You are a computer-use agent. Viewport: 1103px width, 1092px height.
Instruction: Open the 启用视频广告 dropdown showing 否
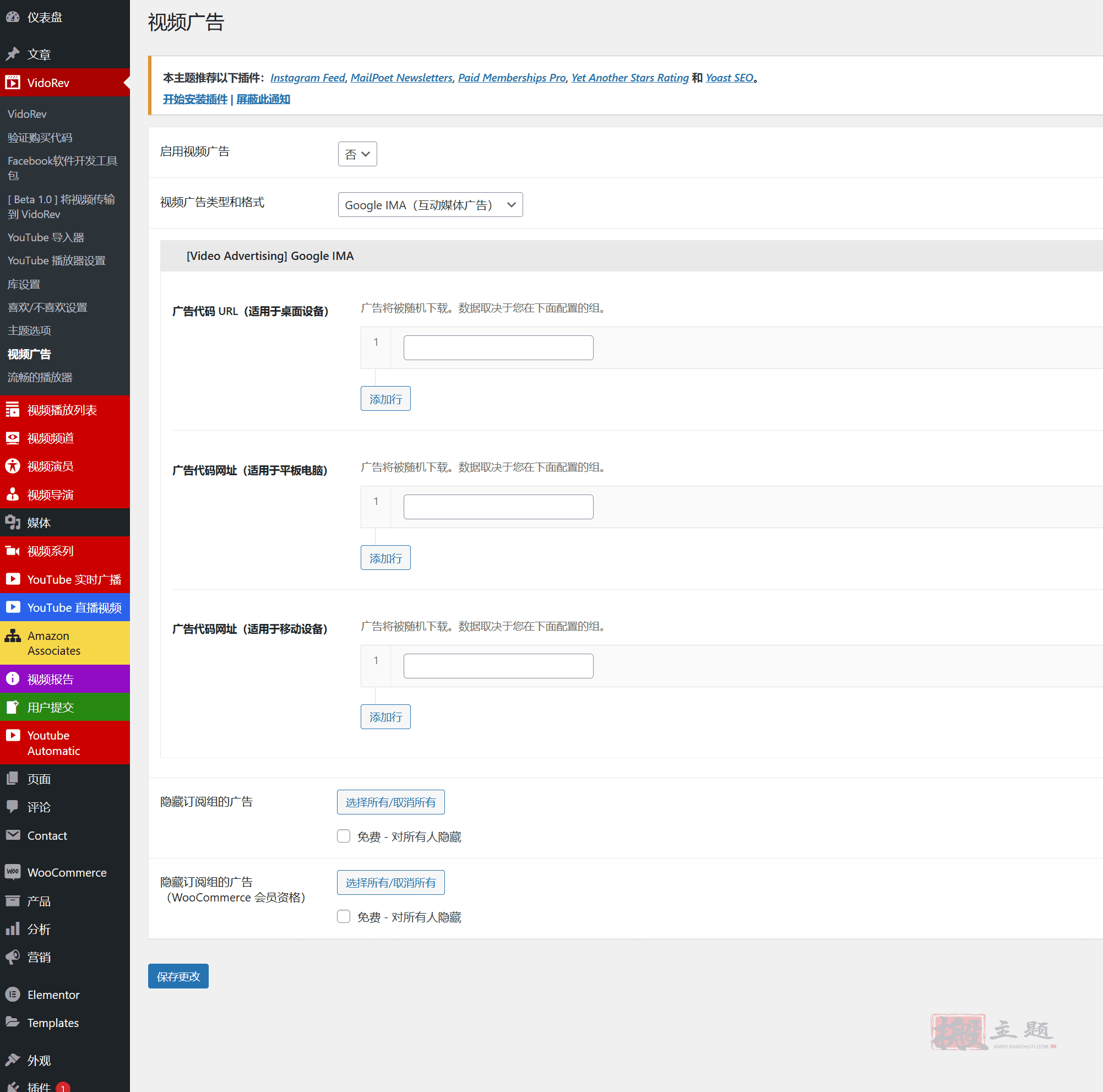357,154
